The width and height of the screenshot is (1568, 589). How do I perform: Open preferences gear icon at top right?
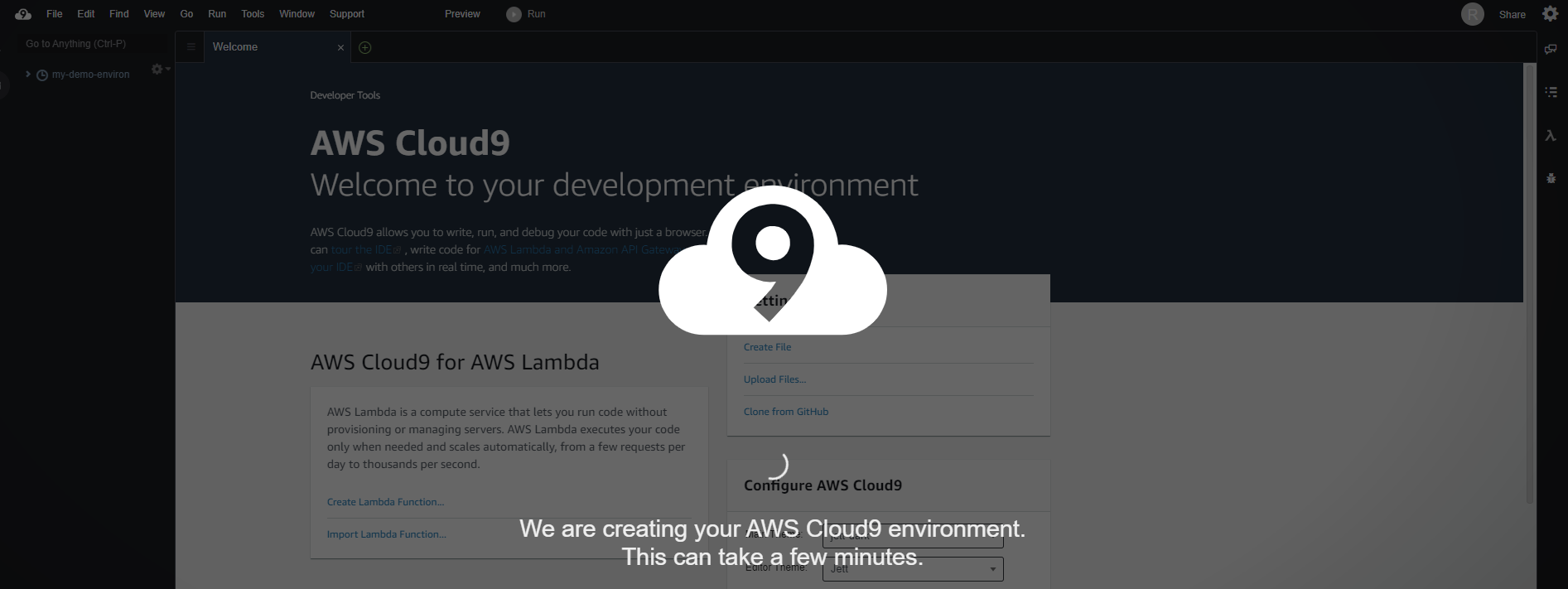tap(1550, 13)
